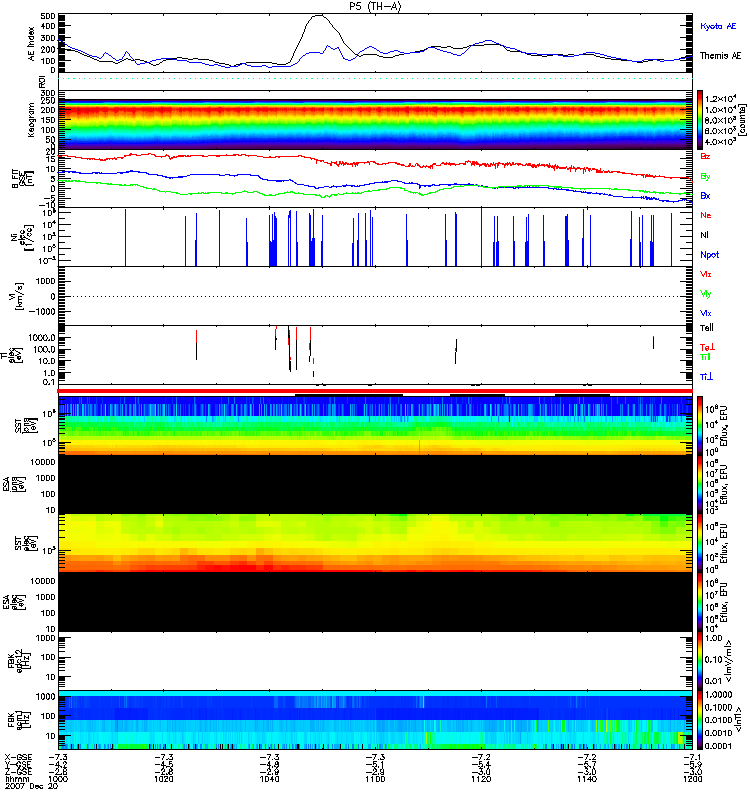Image resolution: width=750 pixels, height=800 pixels.
Task: Click the <|nT|> colorbar unit label
Action: point(738,720)
